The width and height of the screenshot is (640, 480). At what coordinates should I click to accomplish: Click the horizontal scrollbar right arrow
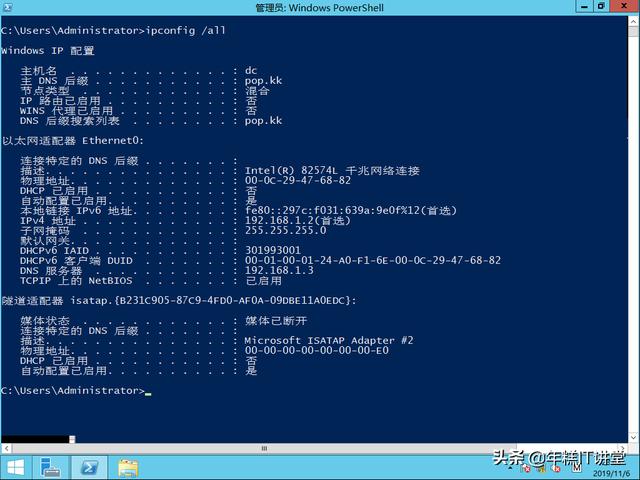(x=622, y=449)
